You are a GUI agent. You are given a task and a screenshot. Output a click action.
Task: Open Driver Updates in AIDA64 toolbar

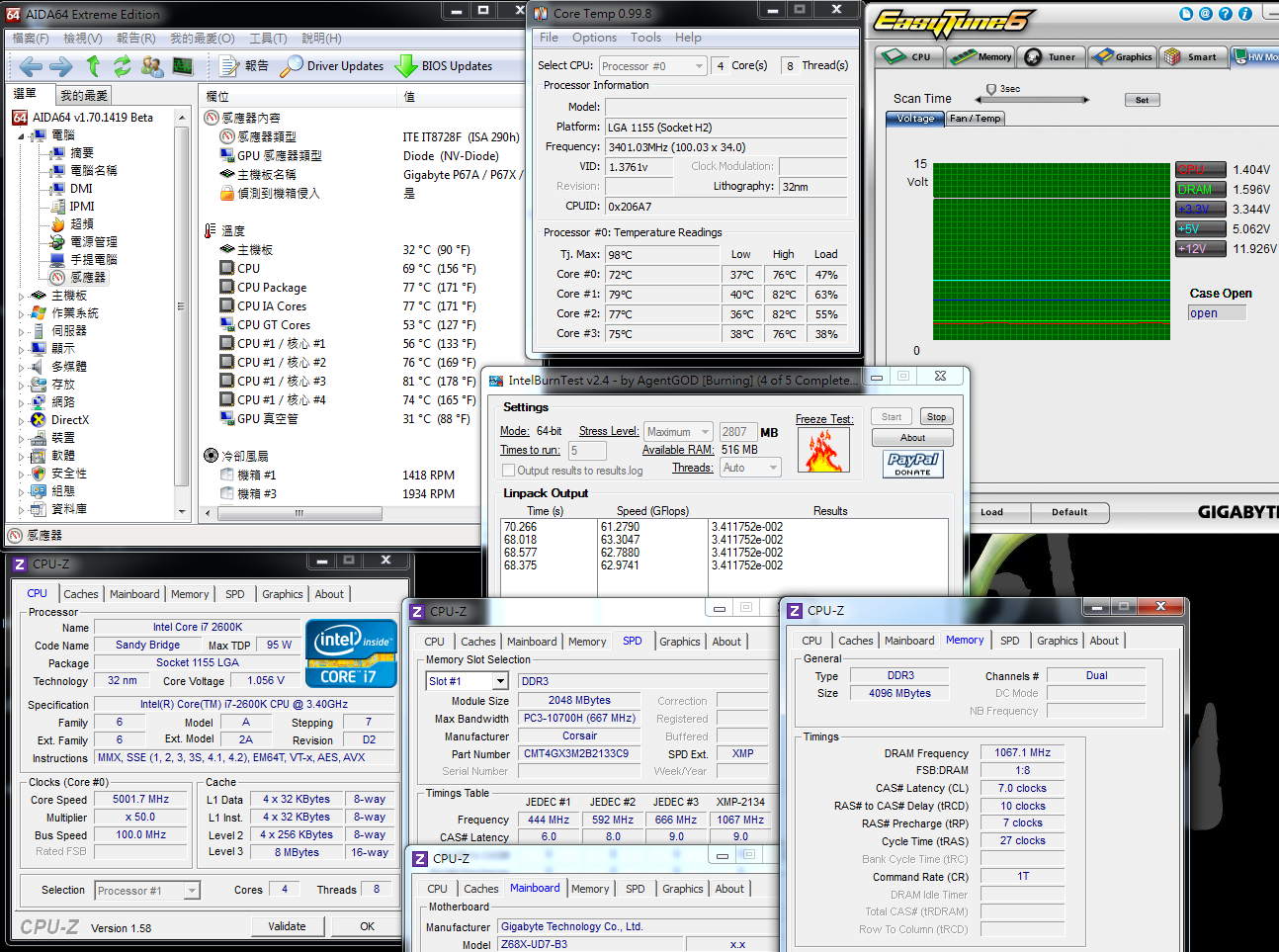pyautogui.click(x=332, y=66)
